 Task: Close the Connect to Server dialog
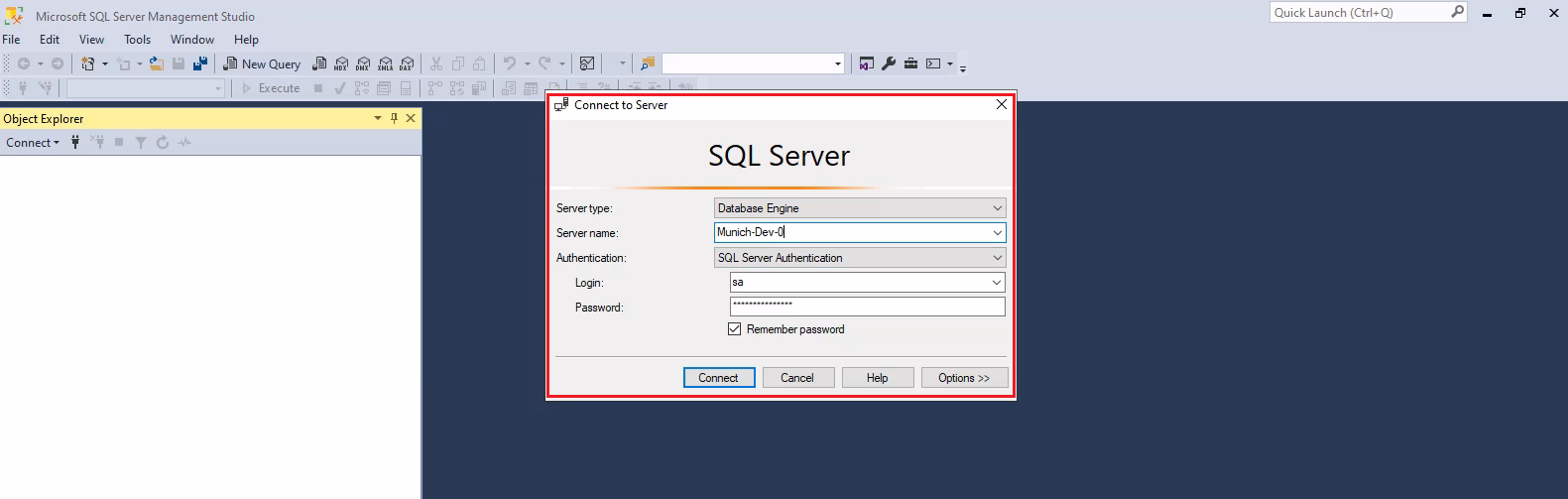tap(1001, 104)
